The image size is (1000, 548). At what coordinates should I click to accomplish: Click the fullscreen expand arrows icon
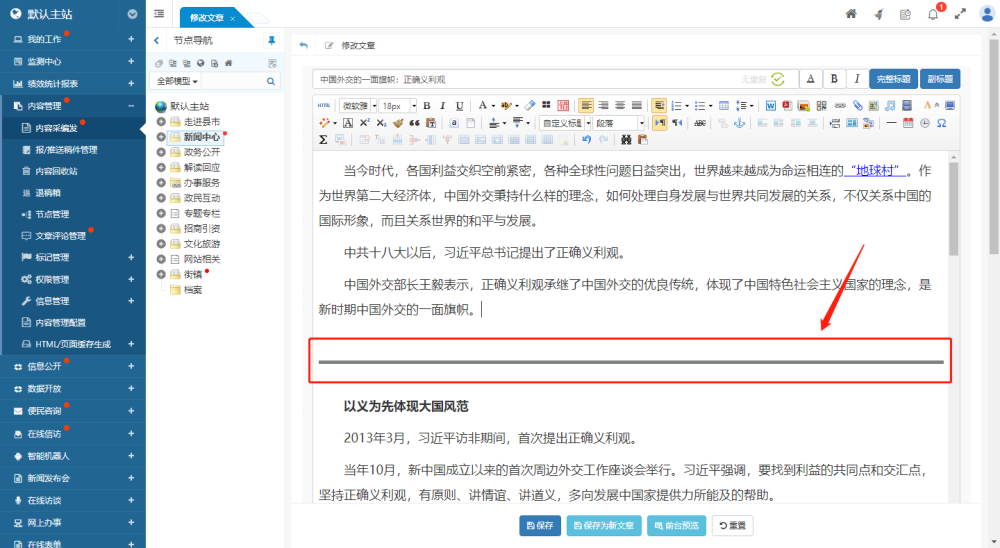pyautogui.click(x=960, y=14)
